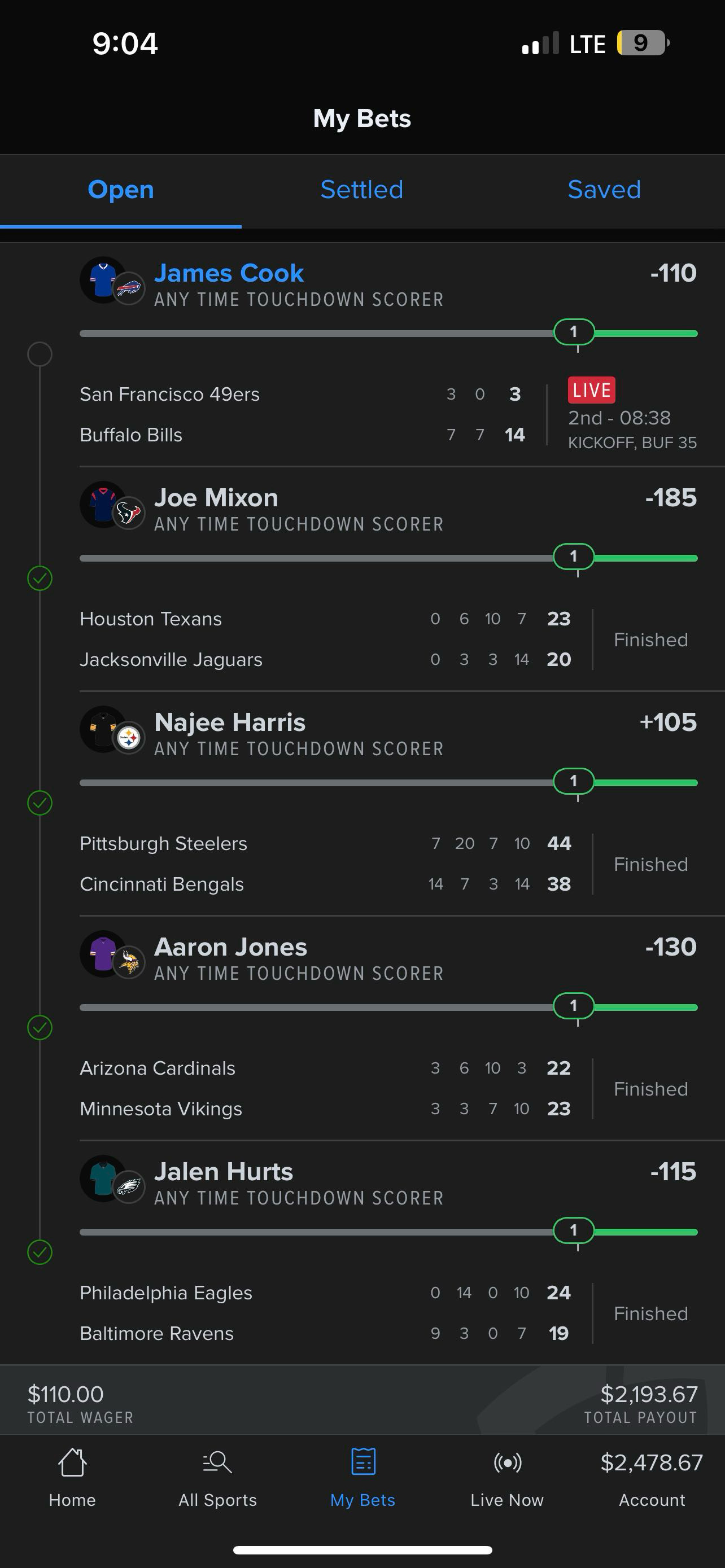Open Live Now broadcast icon

[x=507, y=1462]
